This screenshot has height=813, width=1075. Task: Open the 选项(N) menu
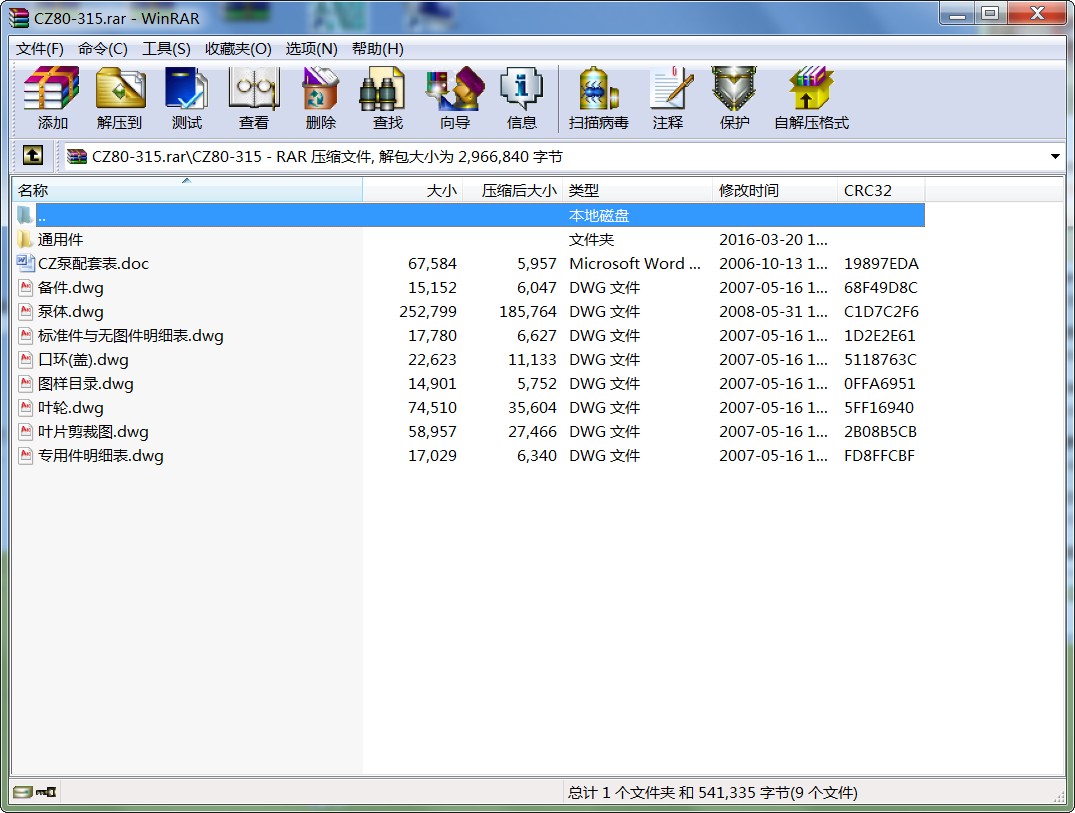pyautogui.click(x=311, y=49)
